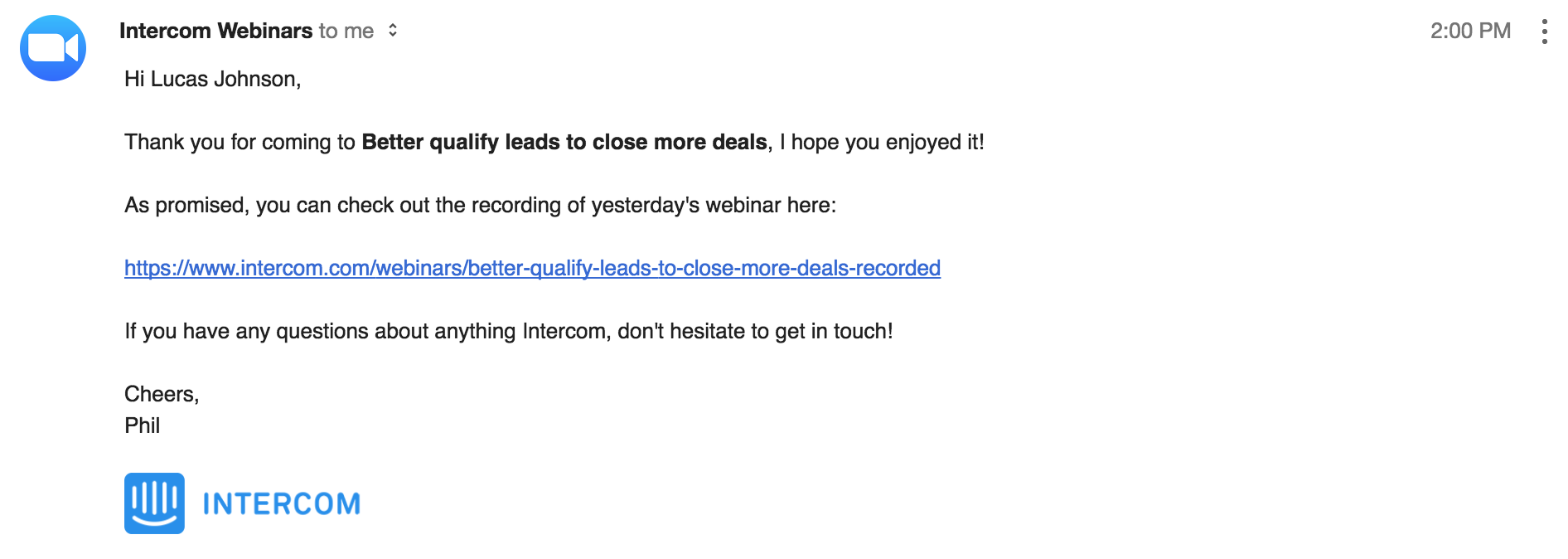This screenshot has height=559, width=1568.
Task: Click the "Thank you for coming to" text
Action: tap(240, 142)
